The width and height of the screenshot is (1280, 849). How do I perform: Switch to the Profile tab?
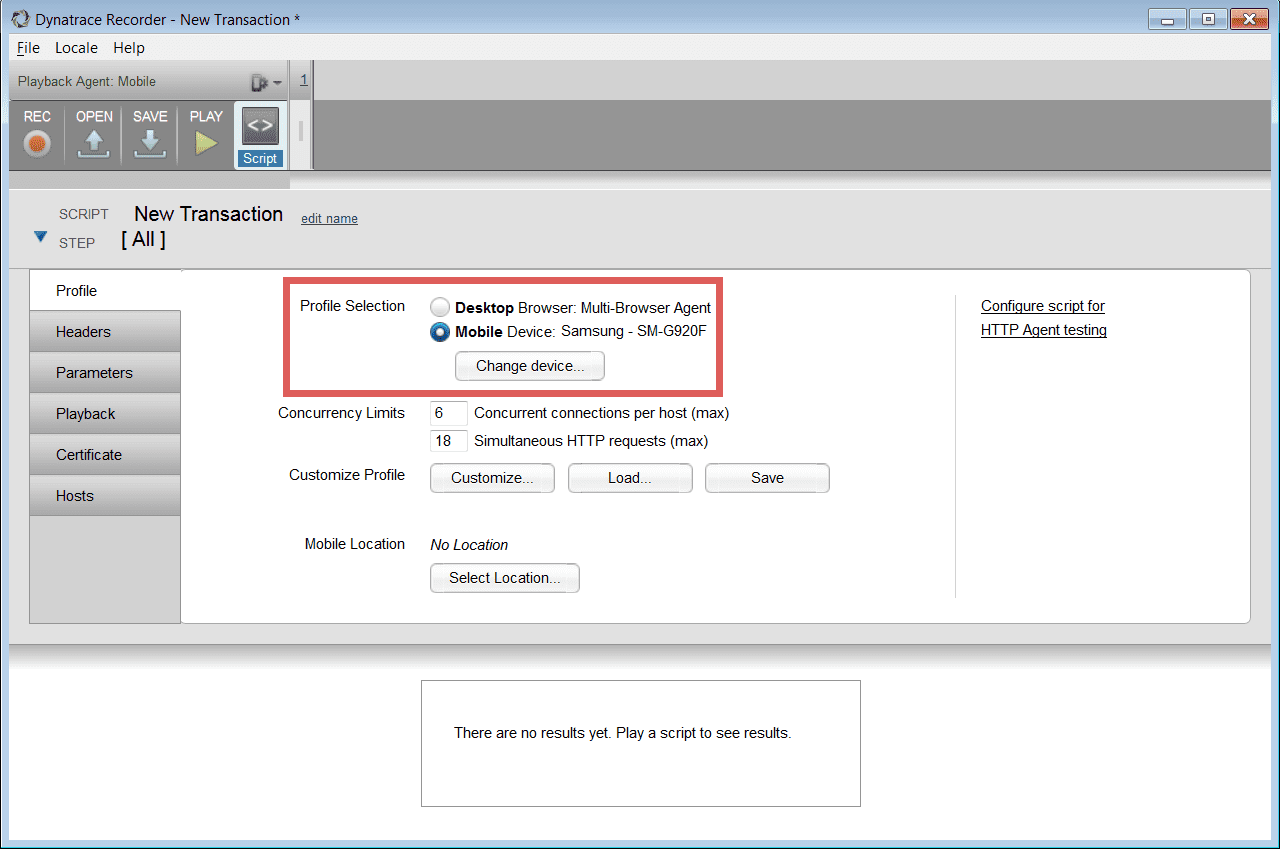tap(105, 290)
